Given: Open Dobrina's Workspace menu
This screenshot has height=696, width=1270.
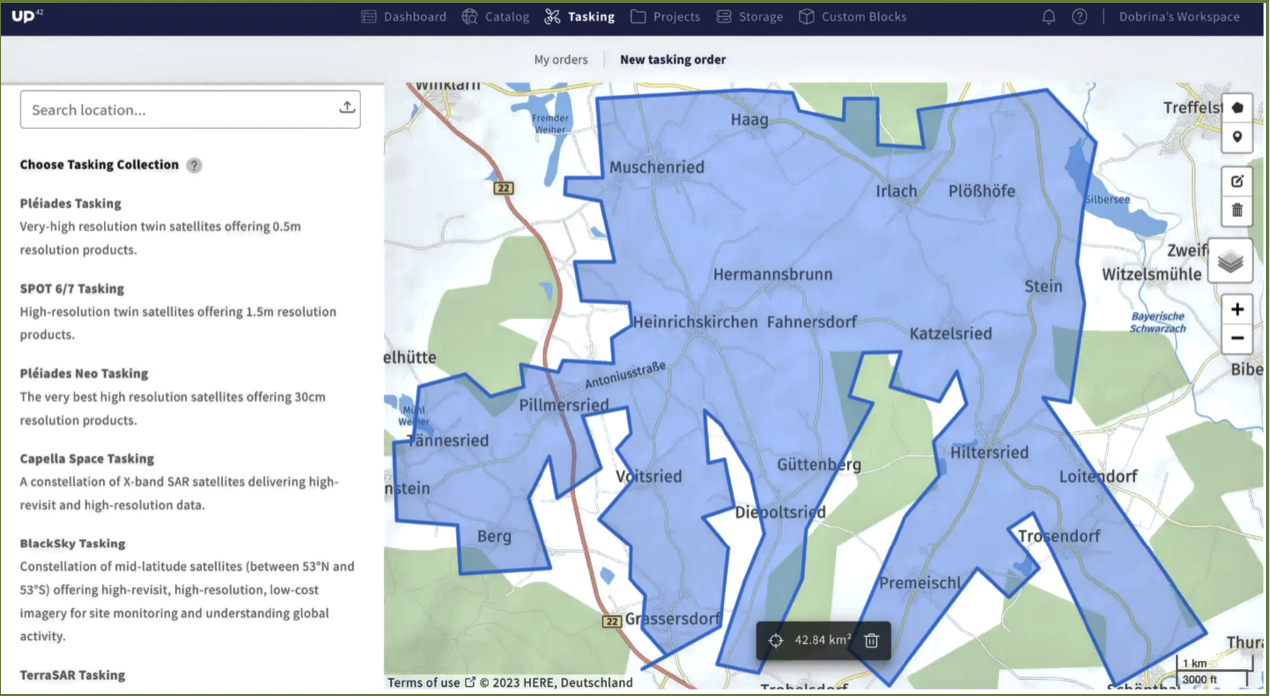Looking at the screenshot, I should click(x=1179, y=17).
